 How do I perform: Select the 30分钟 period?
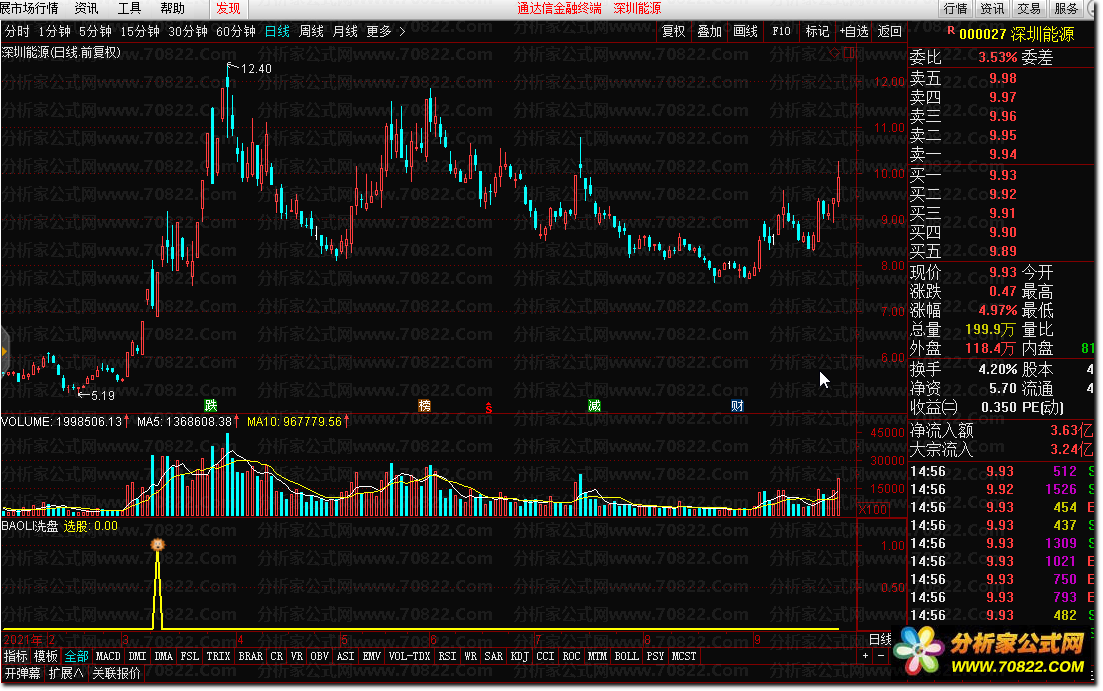pos(188,32)
